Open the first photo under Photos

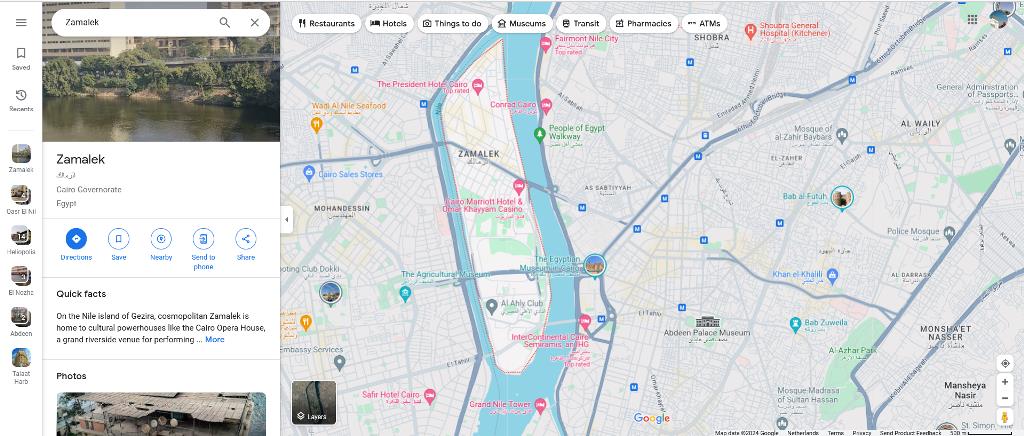(161, 414)
